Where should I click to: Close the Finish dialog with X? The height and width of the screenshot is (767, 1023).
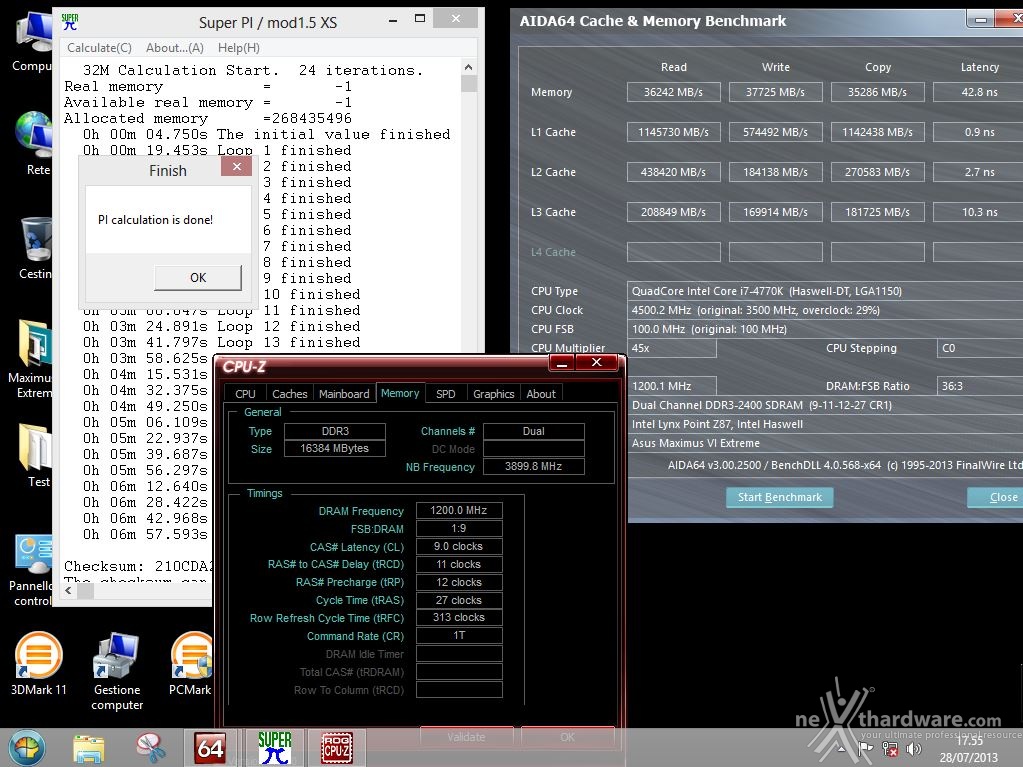point(237,166)
